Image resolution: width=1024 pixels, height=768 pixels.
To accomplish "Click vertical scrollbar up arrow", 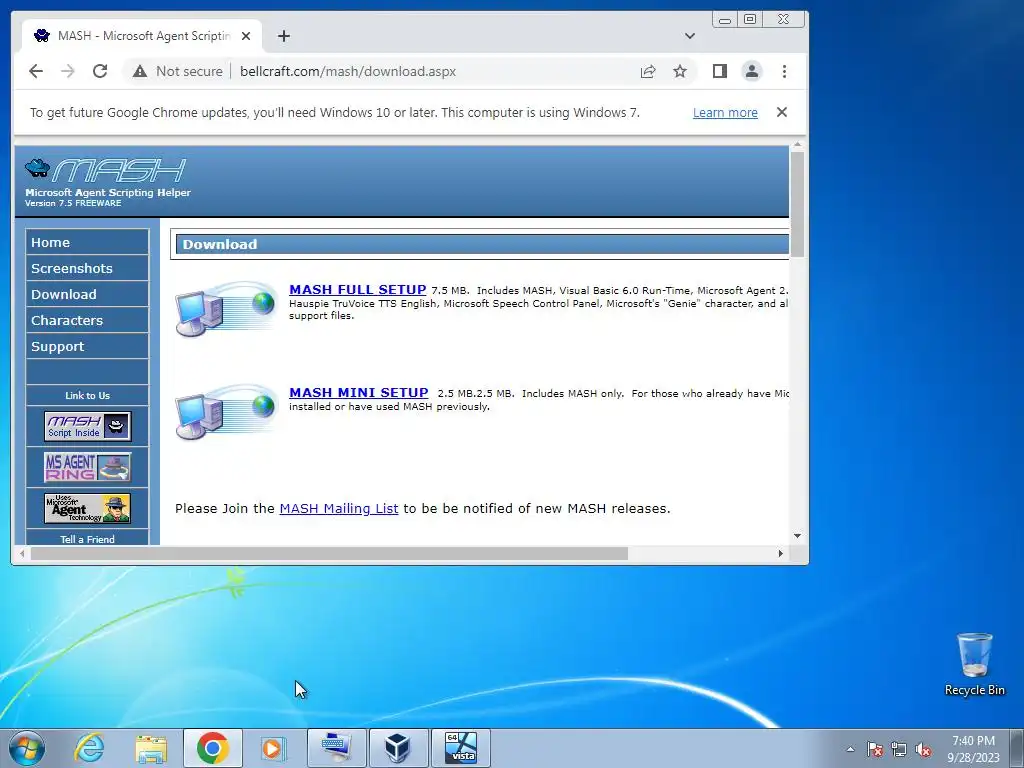I will (x=797, y=145).
